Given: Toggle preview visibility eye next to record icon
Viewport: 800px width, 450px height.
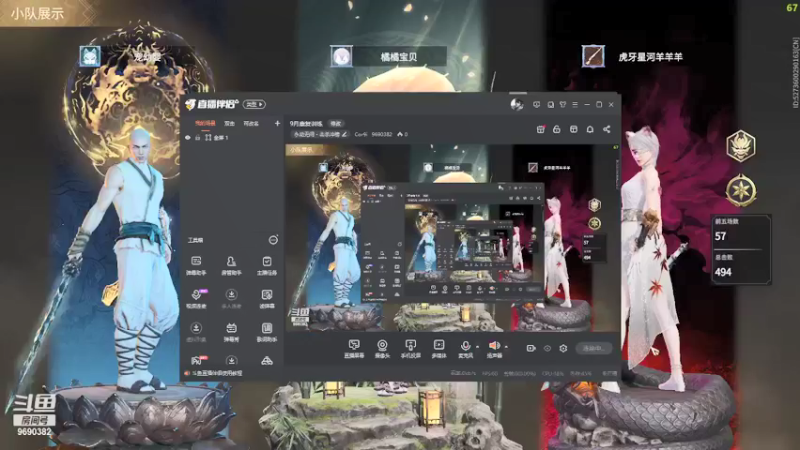Looking at the screenshot, I should click(547, 348).
